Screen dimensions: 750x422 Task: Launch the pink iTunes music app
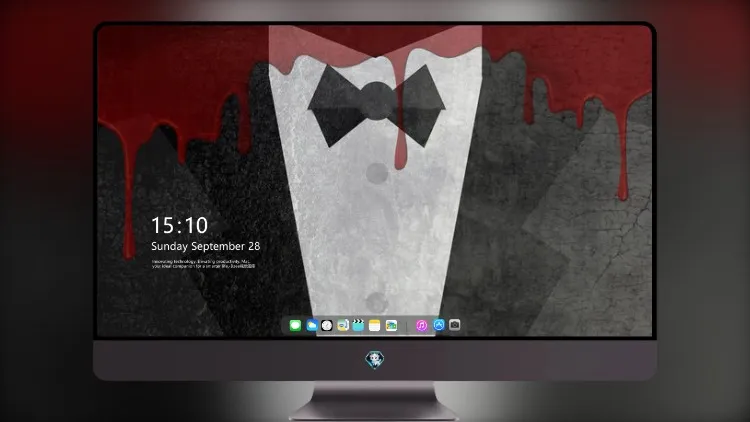pyautogui.click(x=421, y=325)
